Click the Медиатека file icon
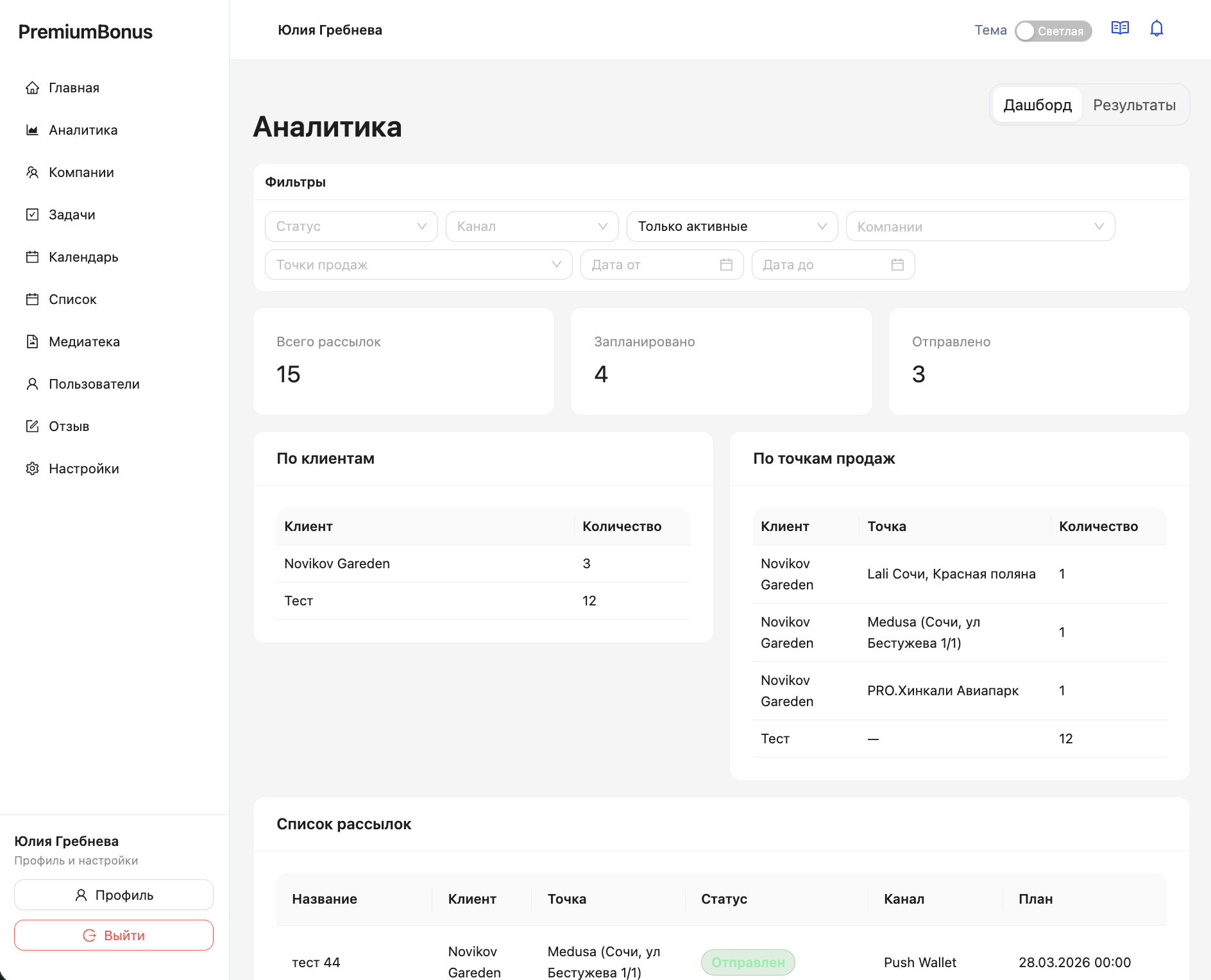This screenshot has width=1211, height=980. [32, 342]
